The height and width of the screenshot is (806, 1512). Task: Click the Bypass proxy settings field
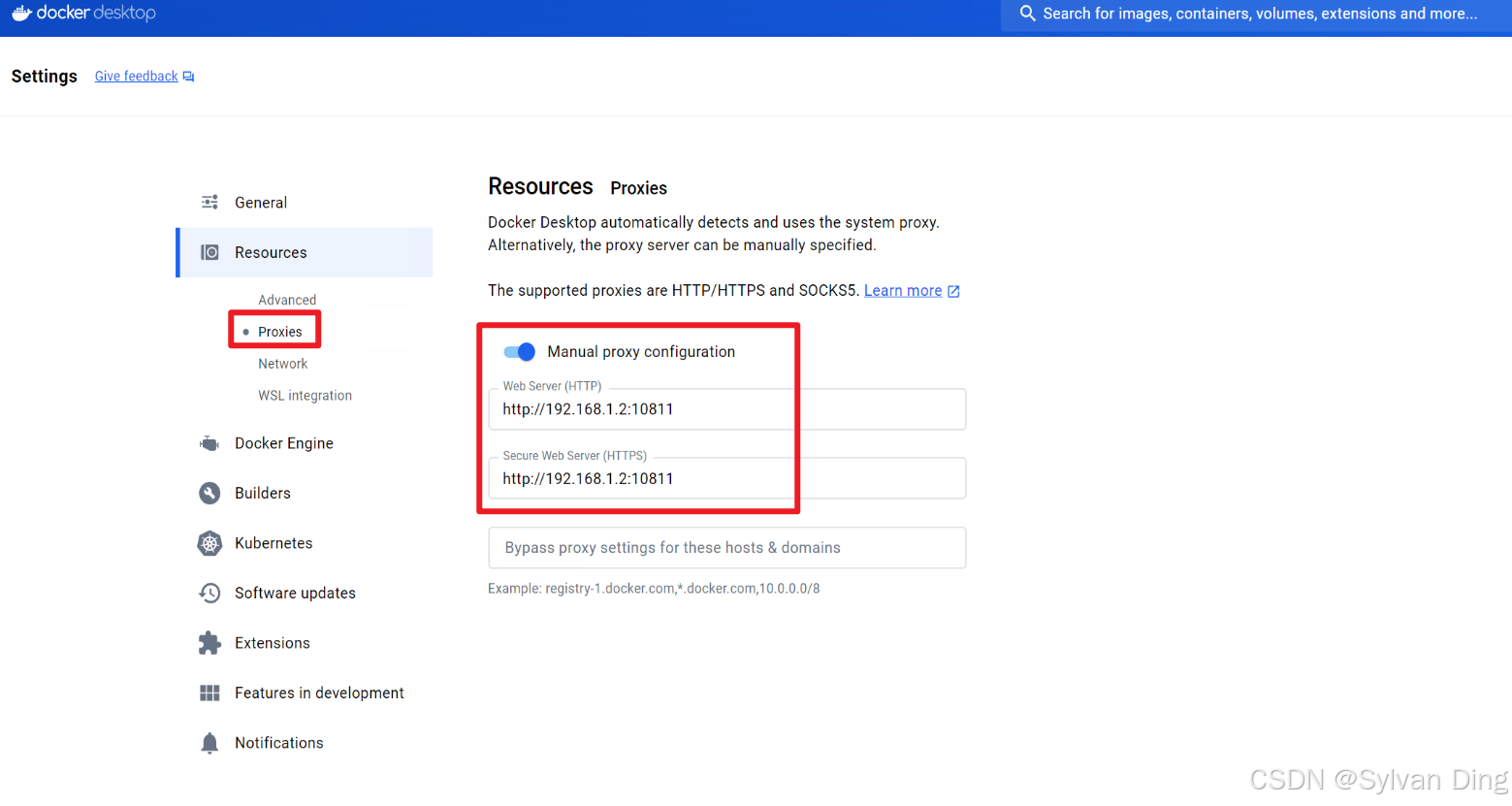[727, 548]
